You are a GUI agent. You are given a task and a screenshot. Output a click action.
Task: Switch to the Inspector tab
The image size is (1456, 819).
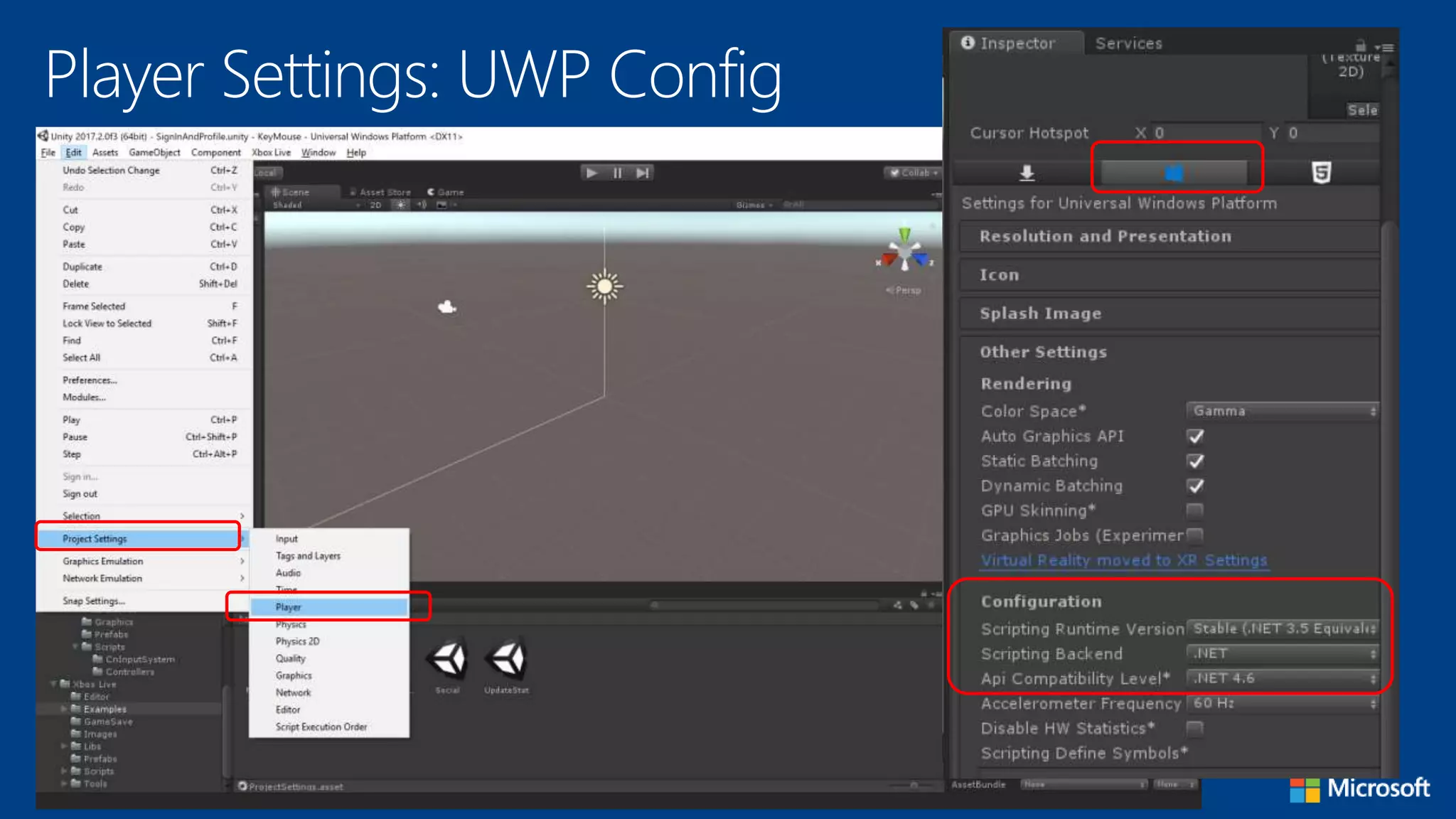[1017, 43]
